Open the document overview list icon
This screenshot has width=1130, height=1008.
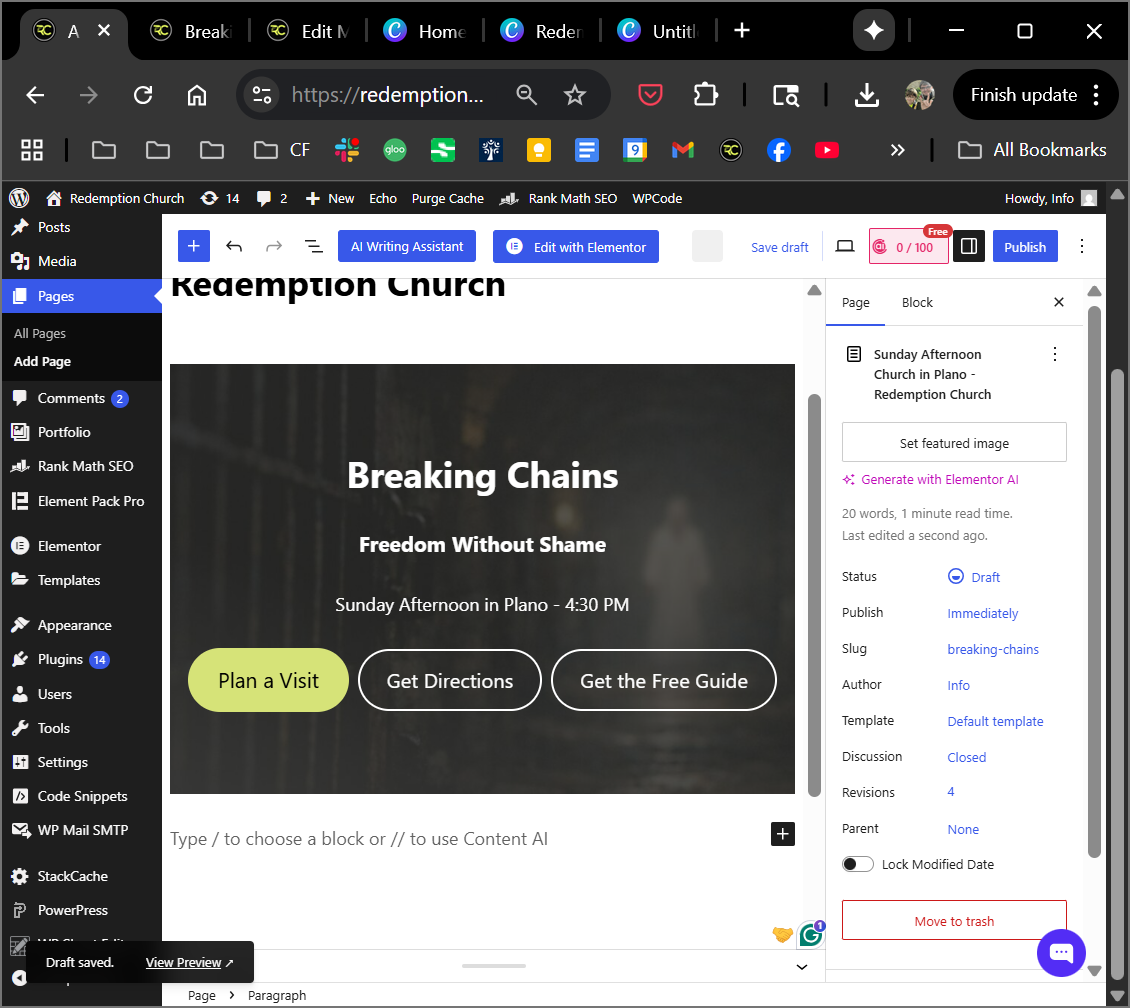click(x=313, y=246)
